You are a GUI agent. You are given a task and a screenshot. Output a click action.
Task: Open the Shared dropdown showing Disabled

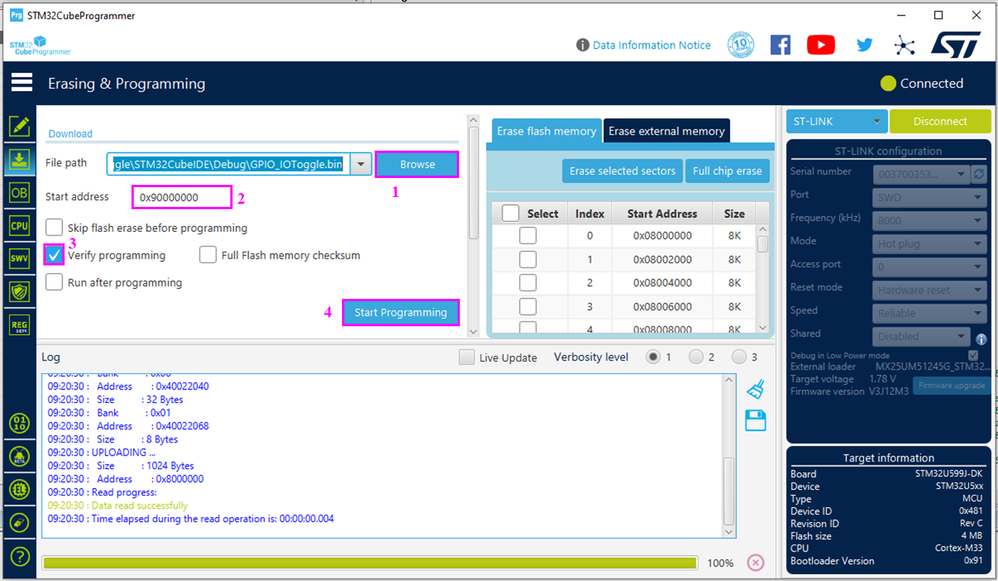point(921,336)
